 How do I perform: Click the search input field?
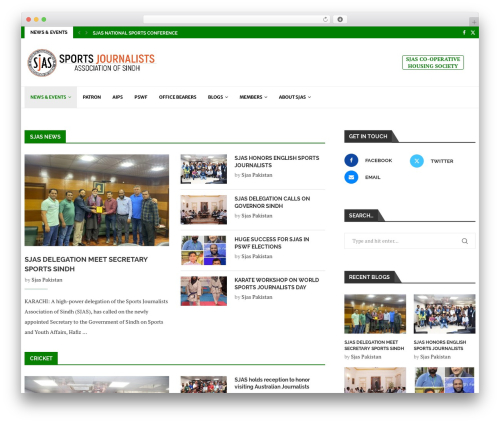(x=410, y=241)
